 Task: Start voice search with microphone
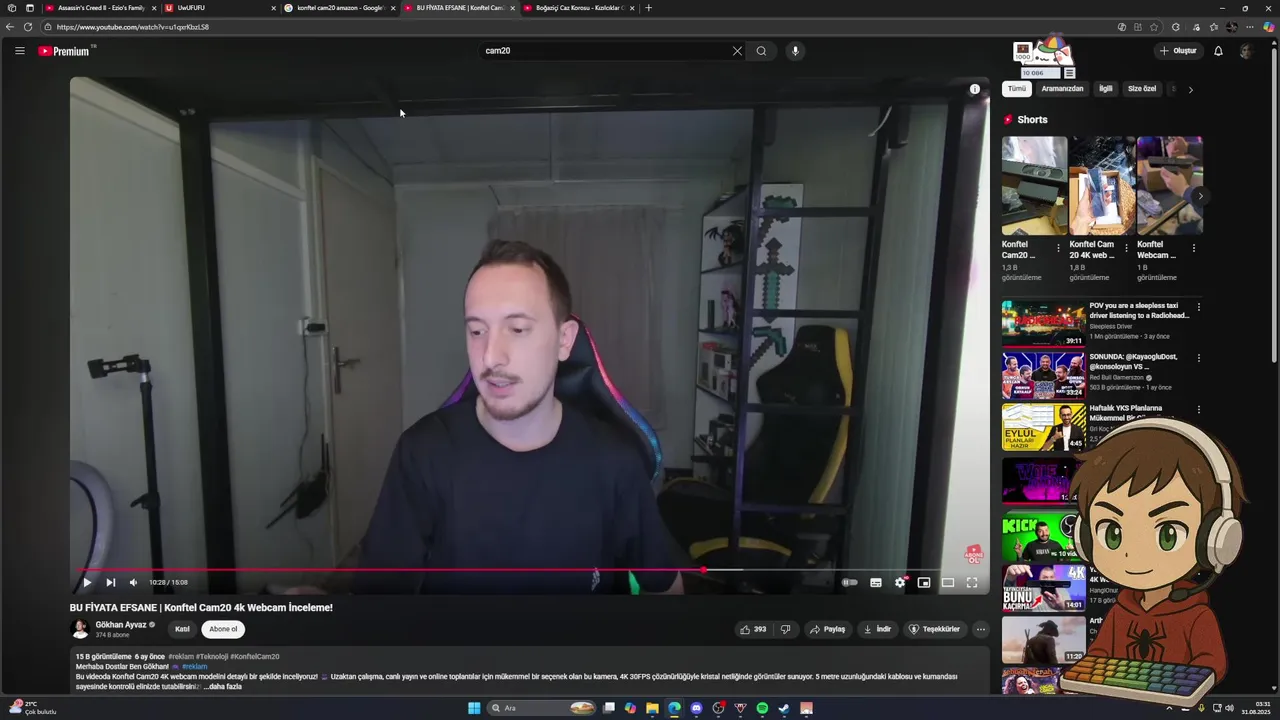[x=795, y=51]
